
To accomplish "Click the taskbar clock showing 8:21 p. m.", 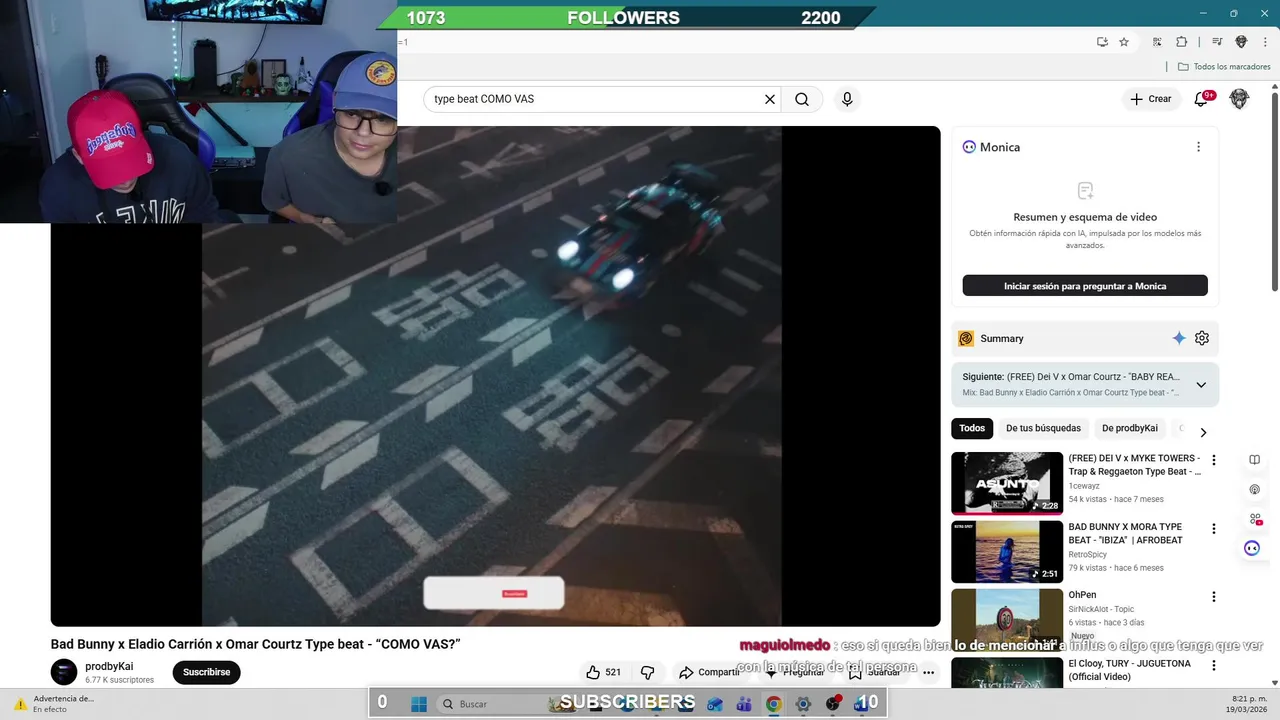I will (1244, 703).
